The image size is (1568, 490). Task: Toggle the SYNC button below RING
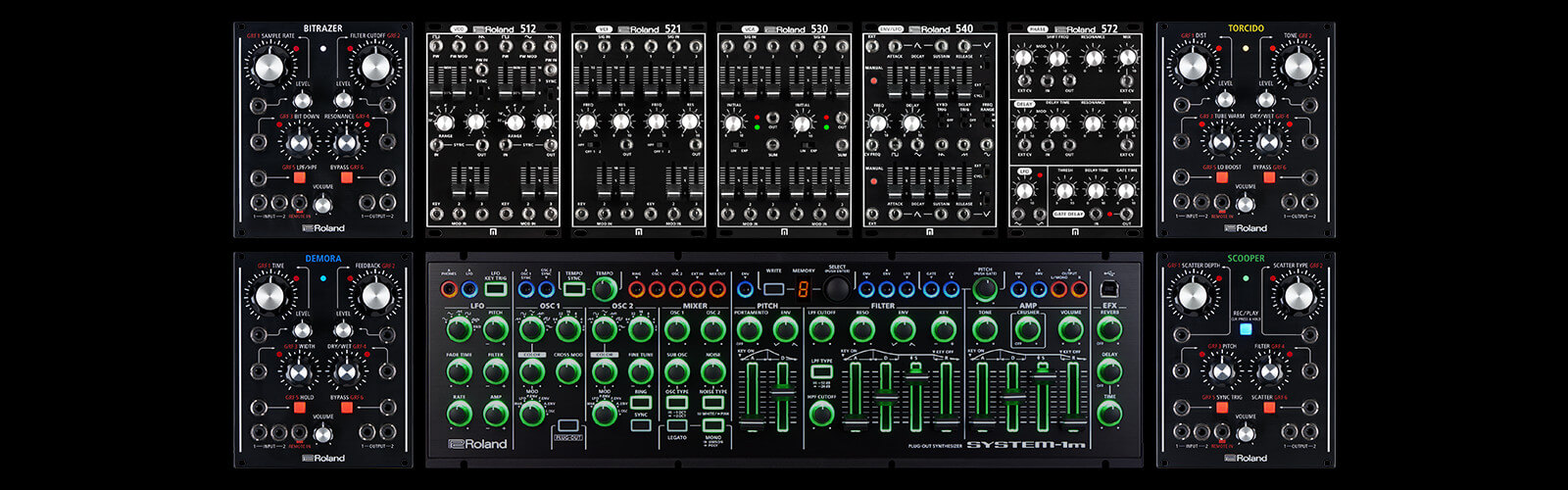pos(641,425)
